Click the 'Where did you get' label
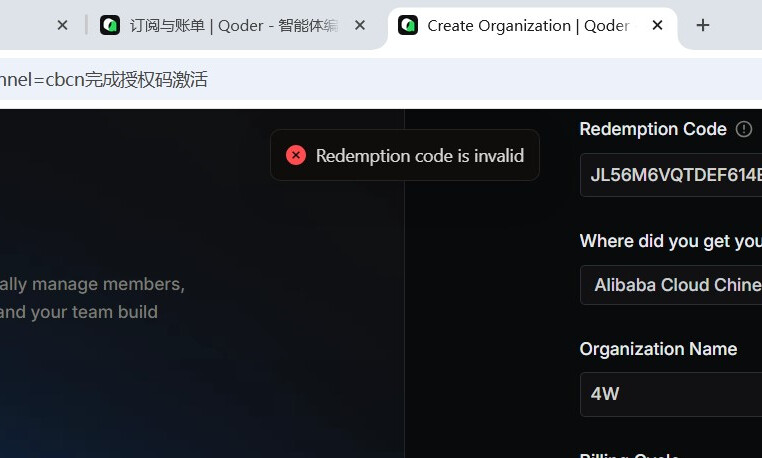 (x=671, y=241)
